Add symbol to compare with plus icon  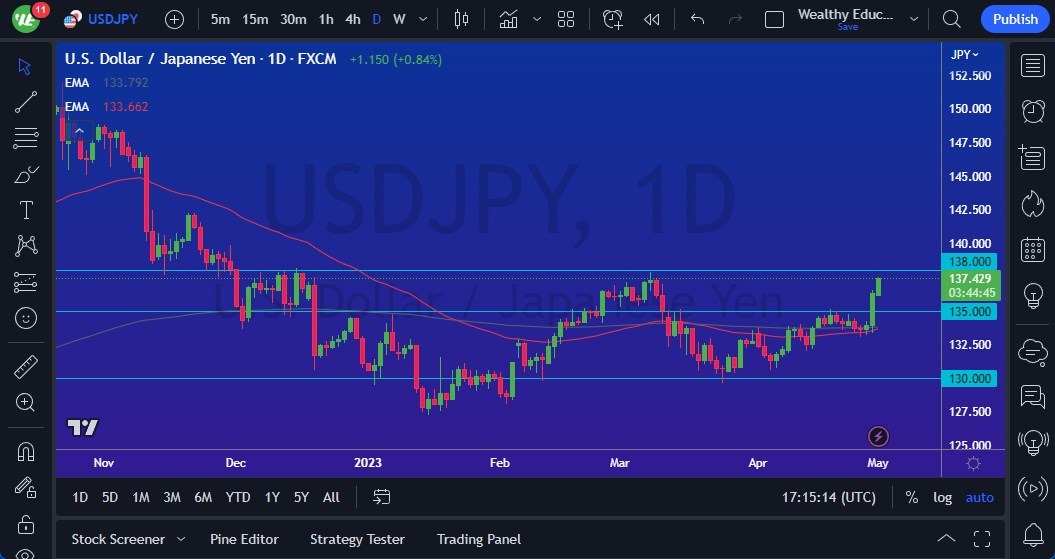(x=174, y=20)
